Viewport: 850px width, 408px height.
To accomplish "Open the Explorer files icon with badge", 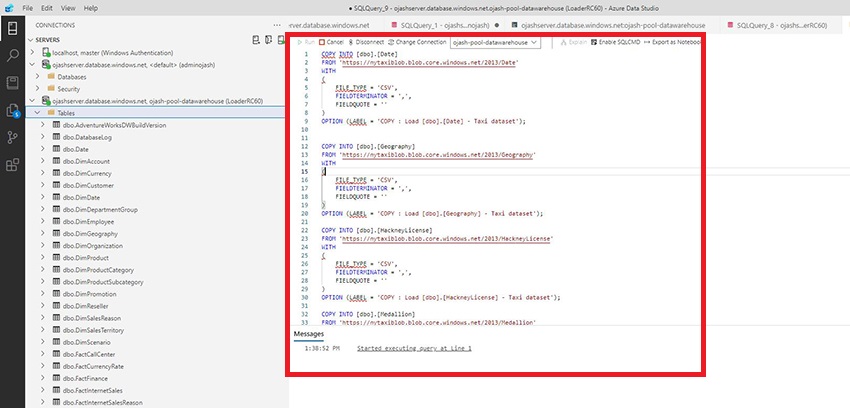I will click(x=12, y=111).
